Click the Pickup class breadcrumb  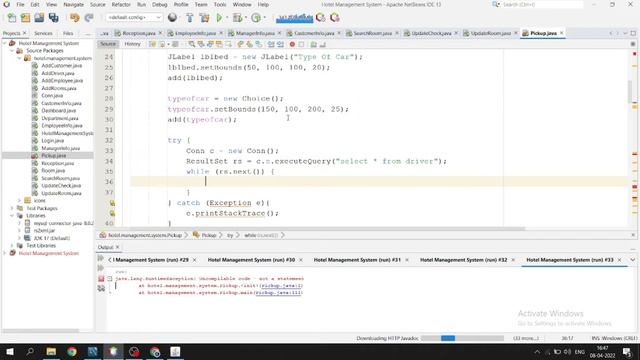point(209,235)
